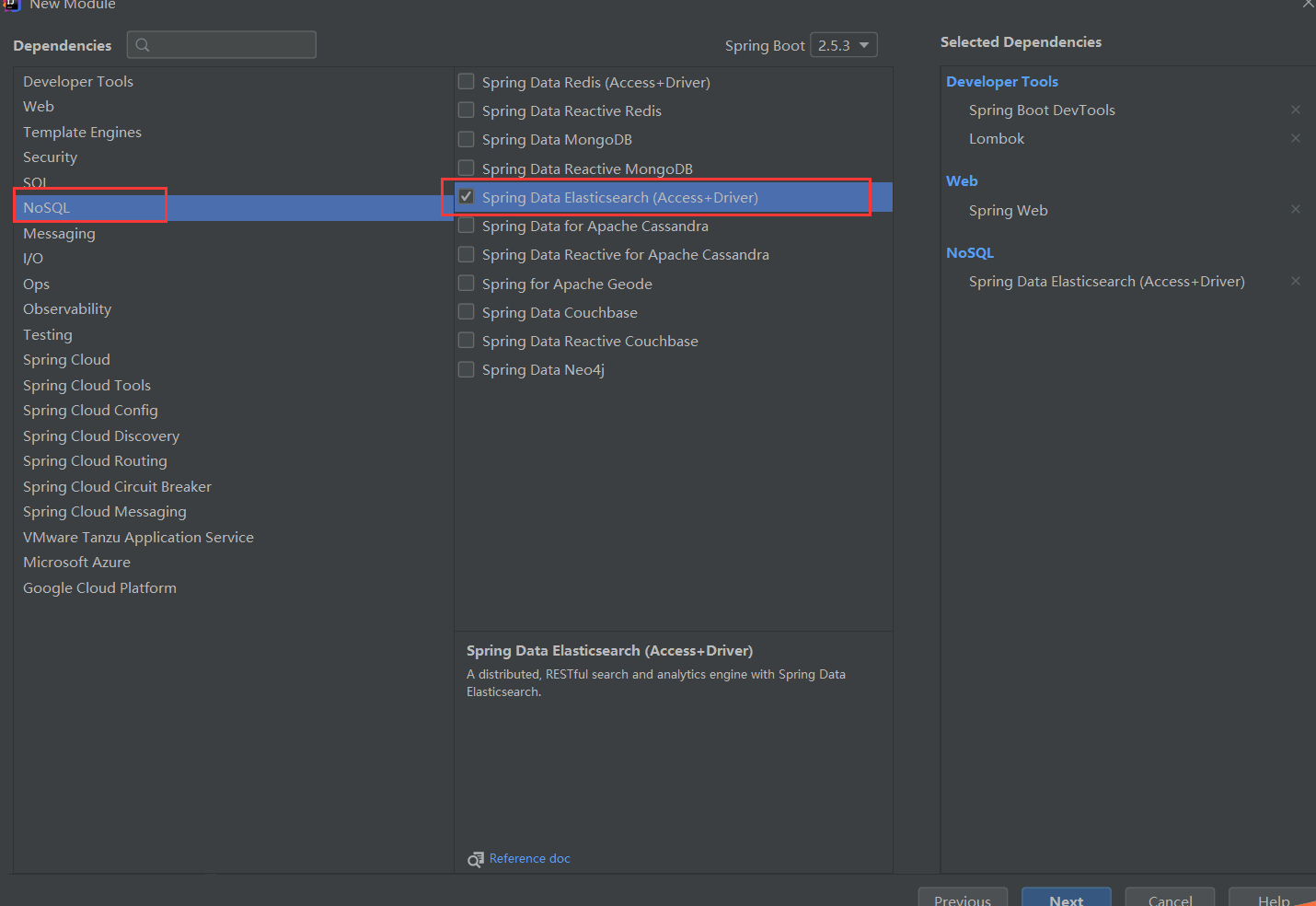
Task: Click Developer Tools heading in Selected Dependencies
Action: coord(1002,81)
